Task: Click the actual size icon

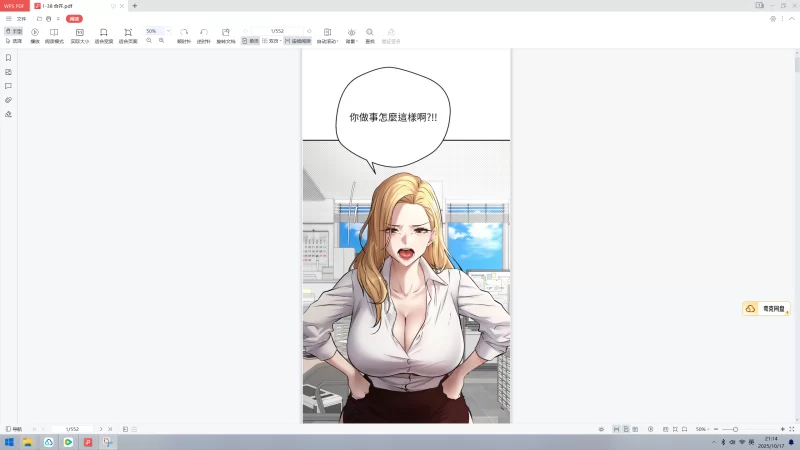Action: (x=79, y=35)
